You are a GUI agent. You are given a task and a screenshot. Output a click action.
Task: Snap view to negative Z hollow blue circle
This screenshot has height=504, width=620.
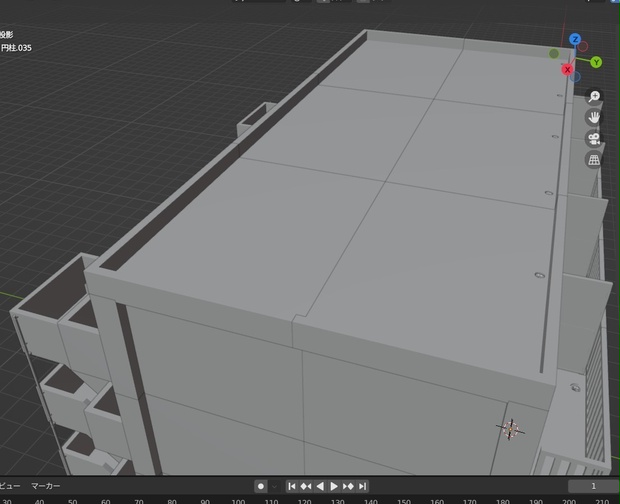(575, 77)
